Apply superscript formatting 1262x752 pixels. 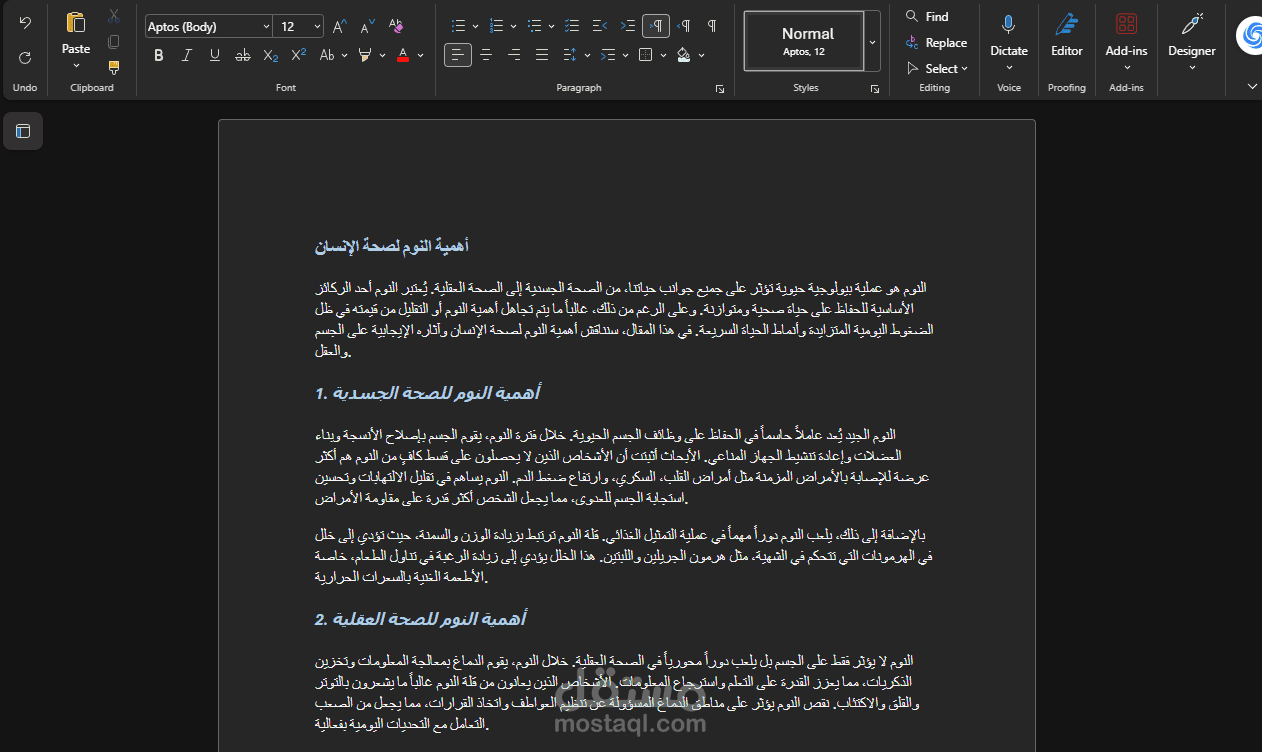(299, 55)
